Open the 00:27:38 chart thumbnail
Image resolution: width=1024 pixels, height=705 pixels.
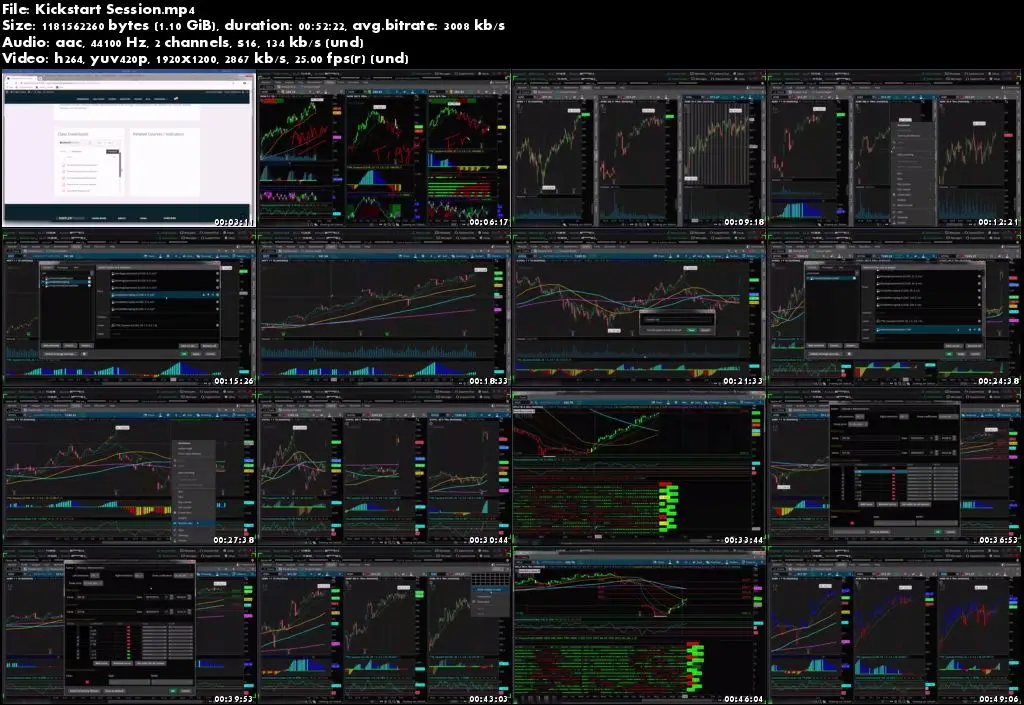pos(129,467)
